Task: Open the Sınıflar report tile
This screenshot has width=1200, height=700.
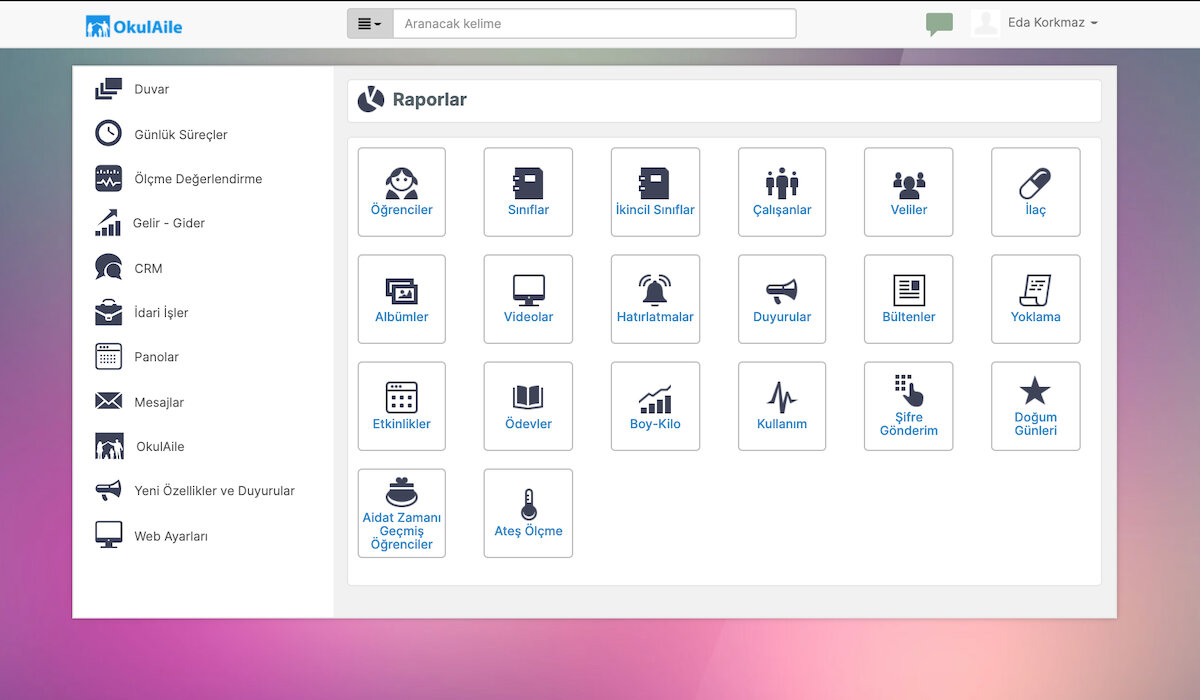Action: click(x=528, y=192)
